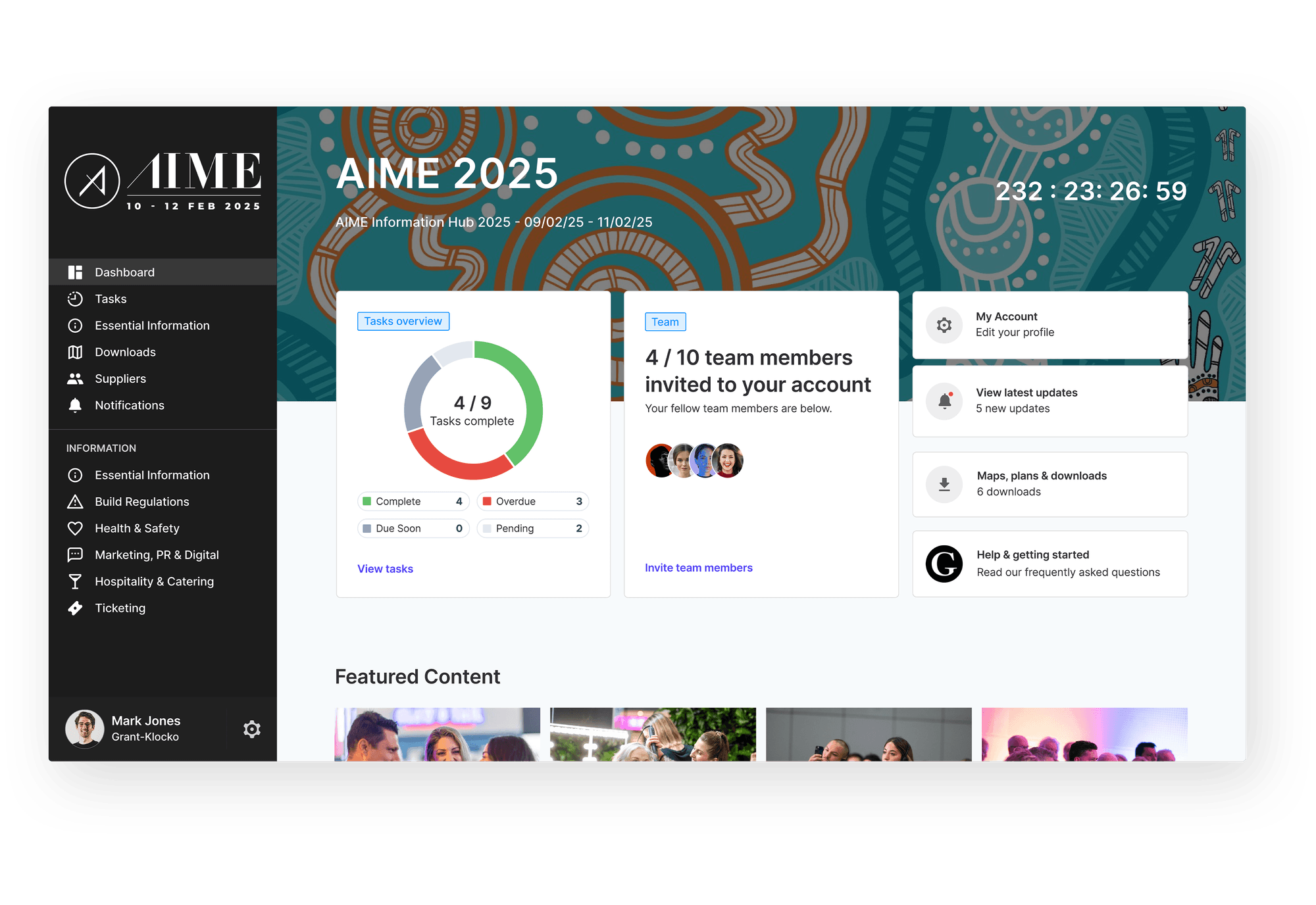Image resolution: width=1316 pixels, height=905 pixels.
Task: Open View latest updates card
Action: point(1050,401)
